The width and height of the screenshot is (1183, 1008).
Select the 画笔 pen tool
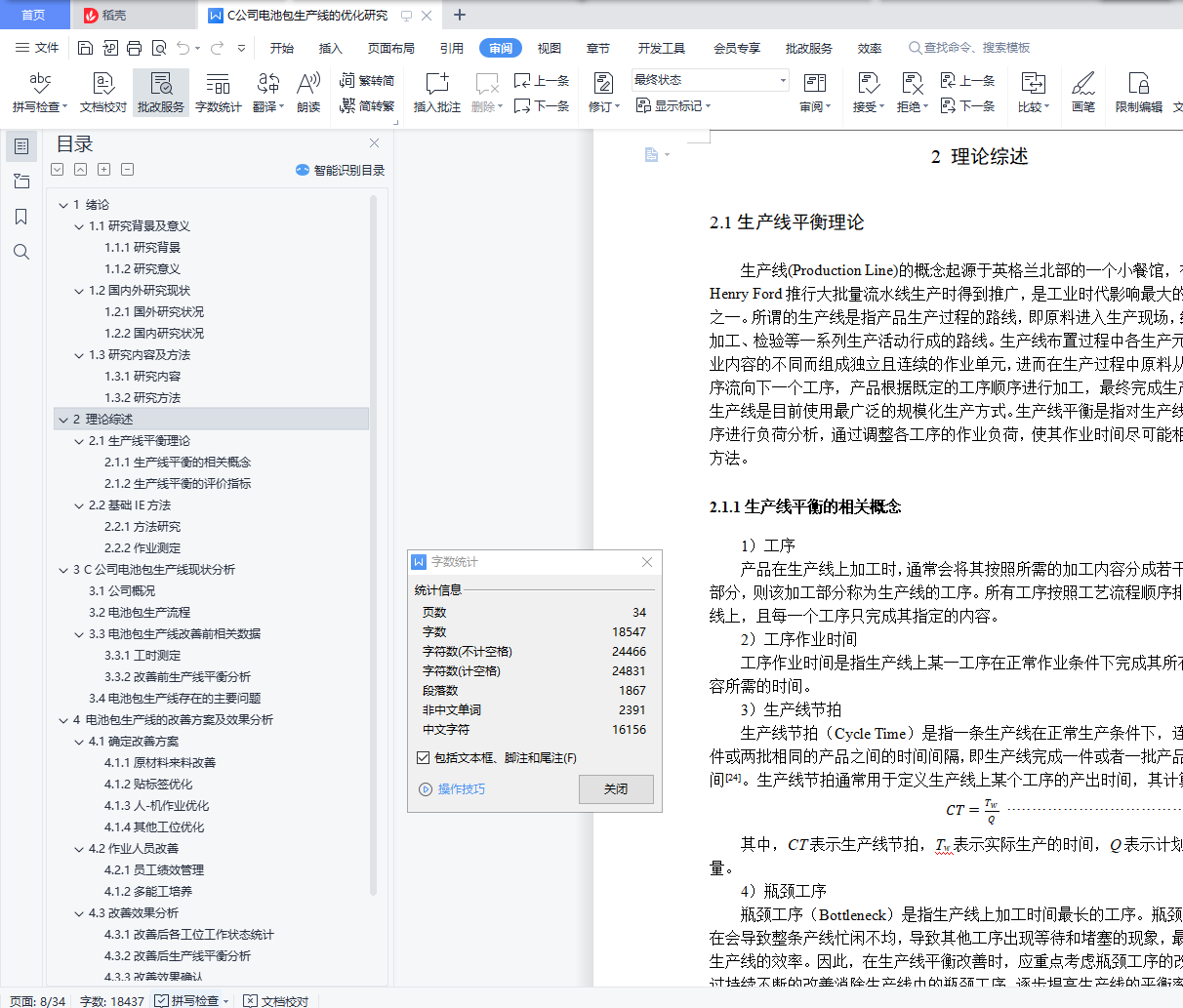[1083, 93]
